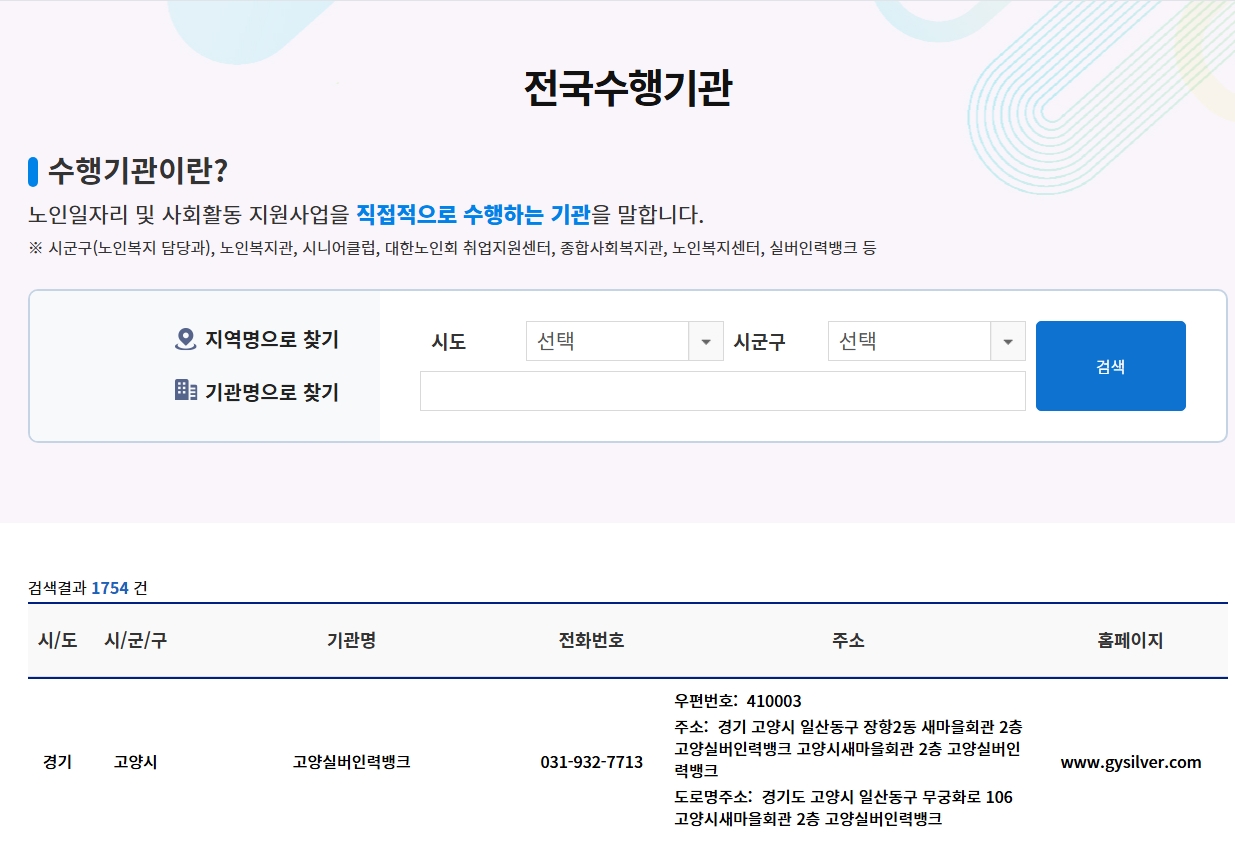Click inside the institution name input field
The height and width of the screenshot is (841, 1235).
click(x=723, y=391)
